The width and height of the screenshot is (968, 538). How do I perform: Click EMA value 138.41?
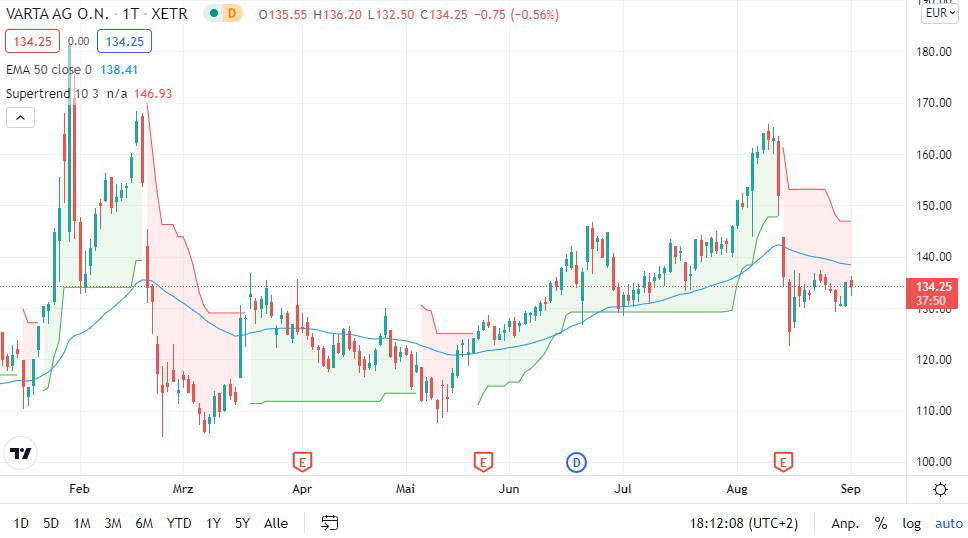119,70
